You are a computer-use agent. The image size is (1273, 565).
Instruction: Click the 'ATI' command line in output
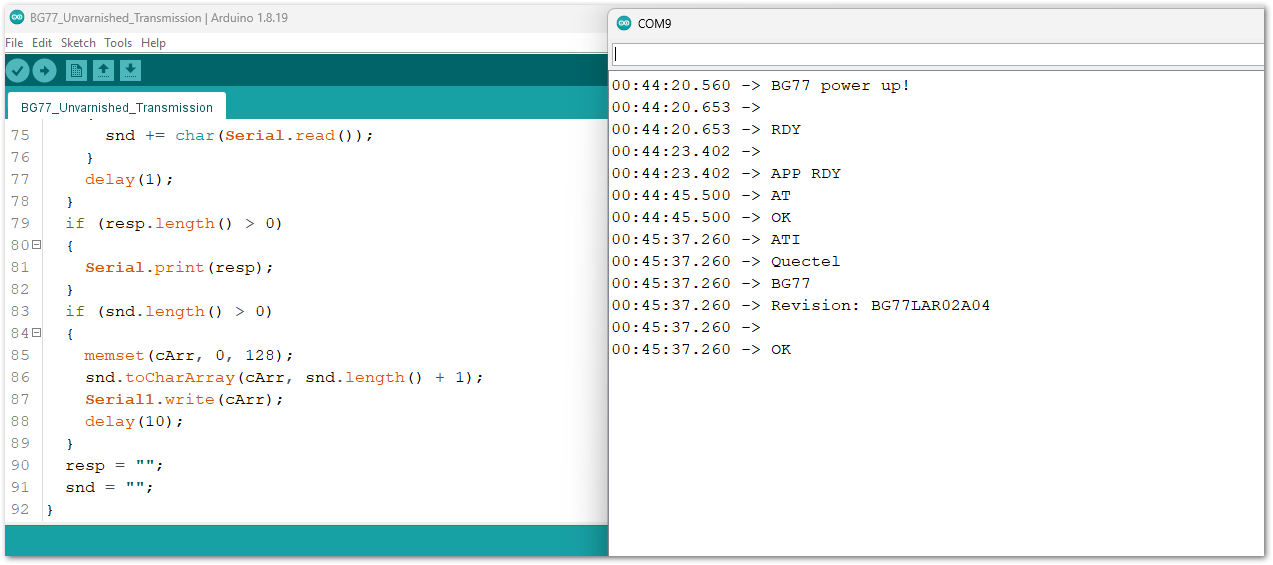tap(706, 239)
